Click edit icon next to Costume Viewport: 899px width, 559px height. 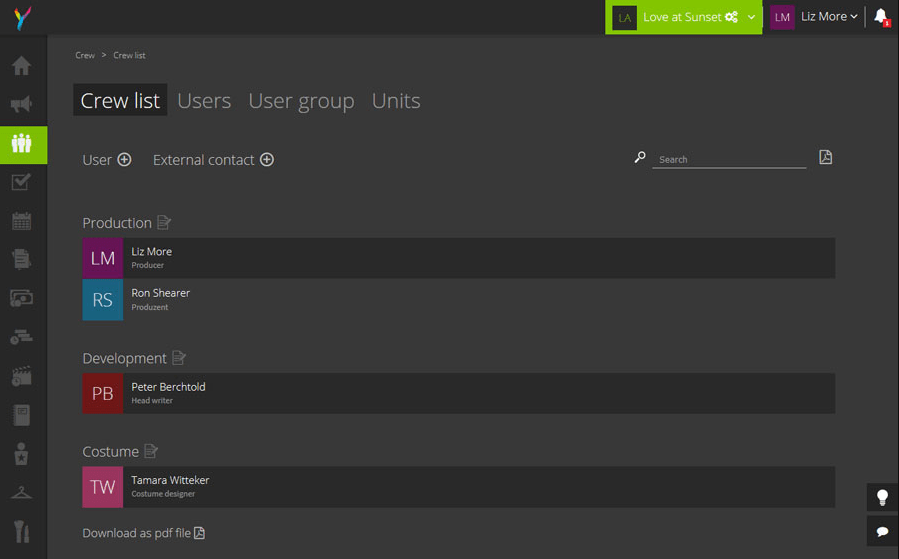[151, 452]
